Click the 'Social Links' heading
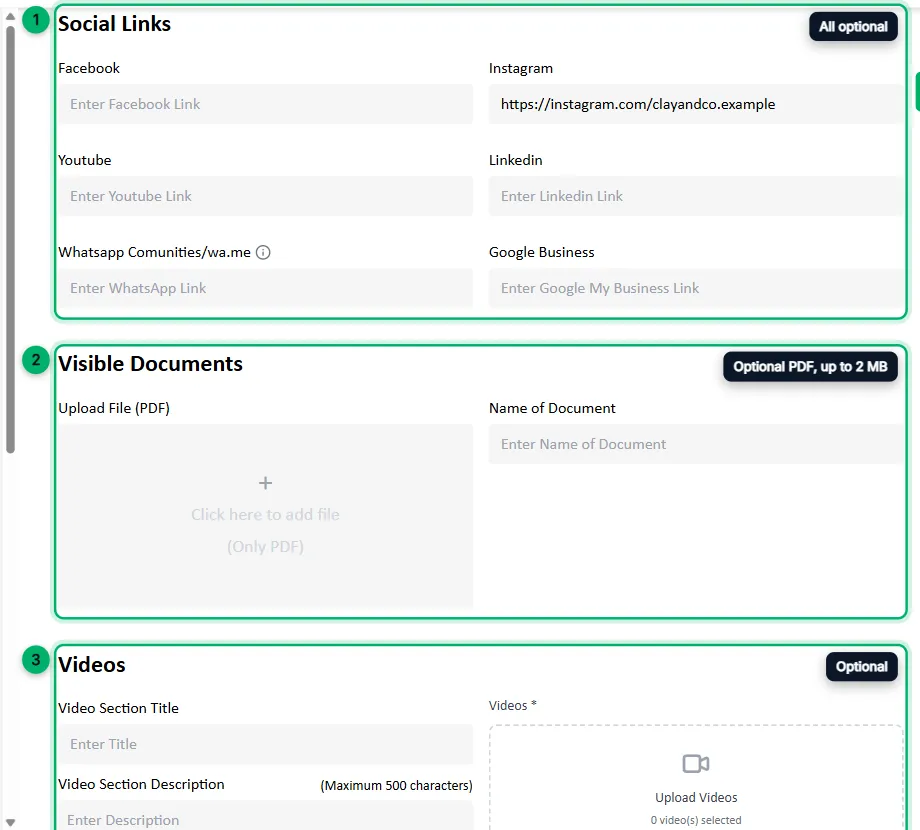 point(114,24)
